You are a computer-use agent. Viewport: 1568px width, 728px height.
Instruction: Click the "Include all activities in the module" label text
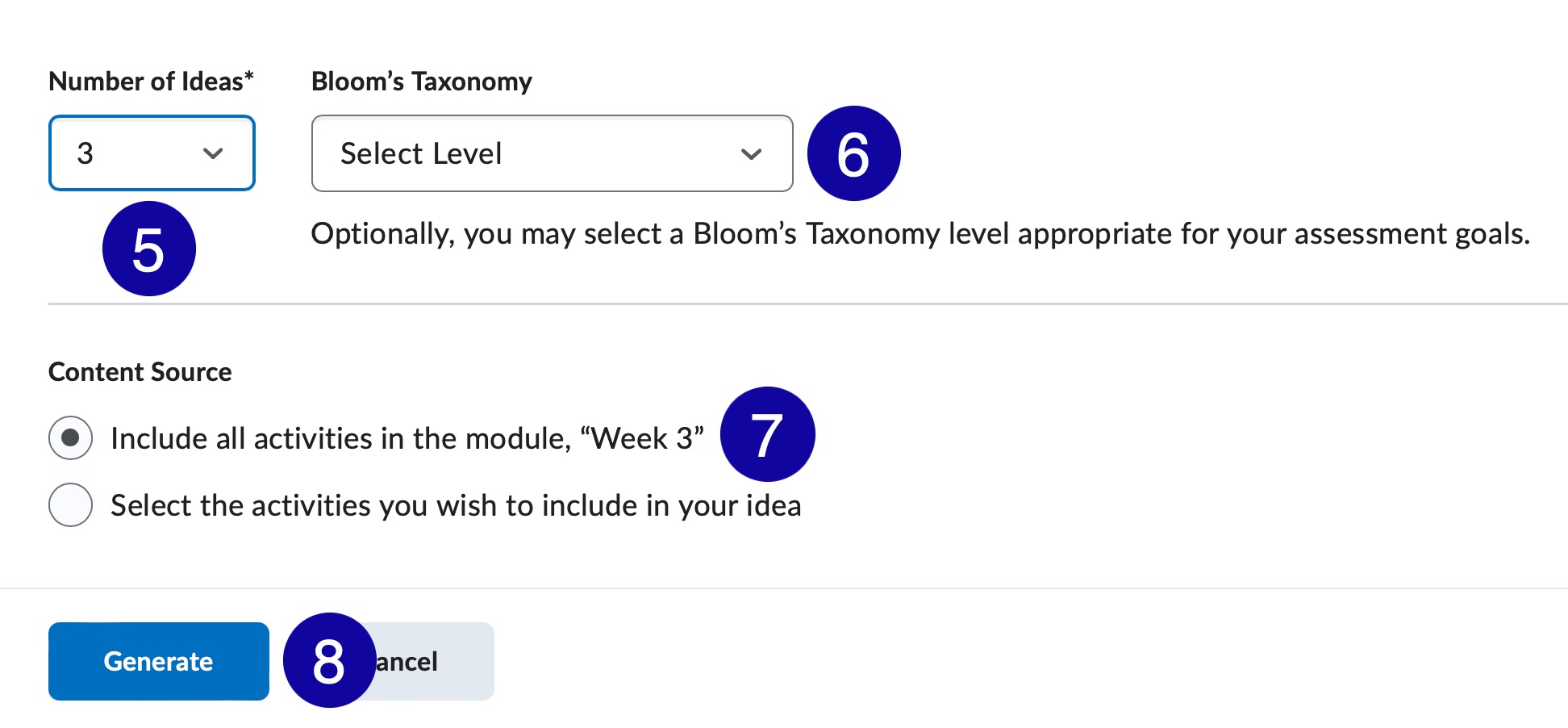click(407, 439)
